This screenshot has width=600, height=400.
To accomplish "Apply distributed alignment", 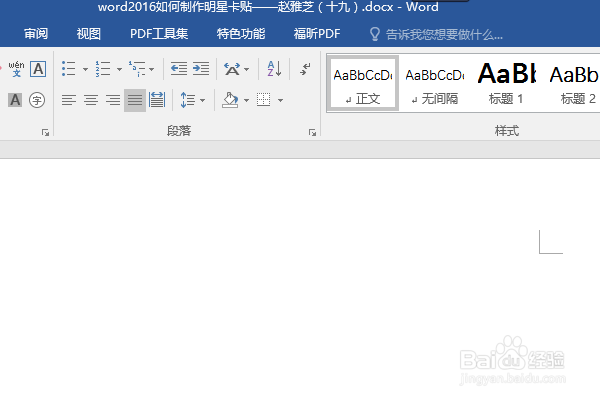I will 157,100.
